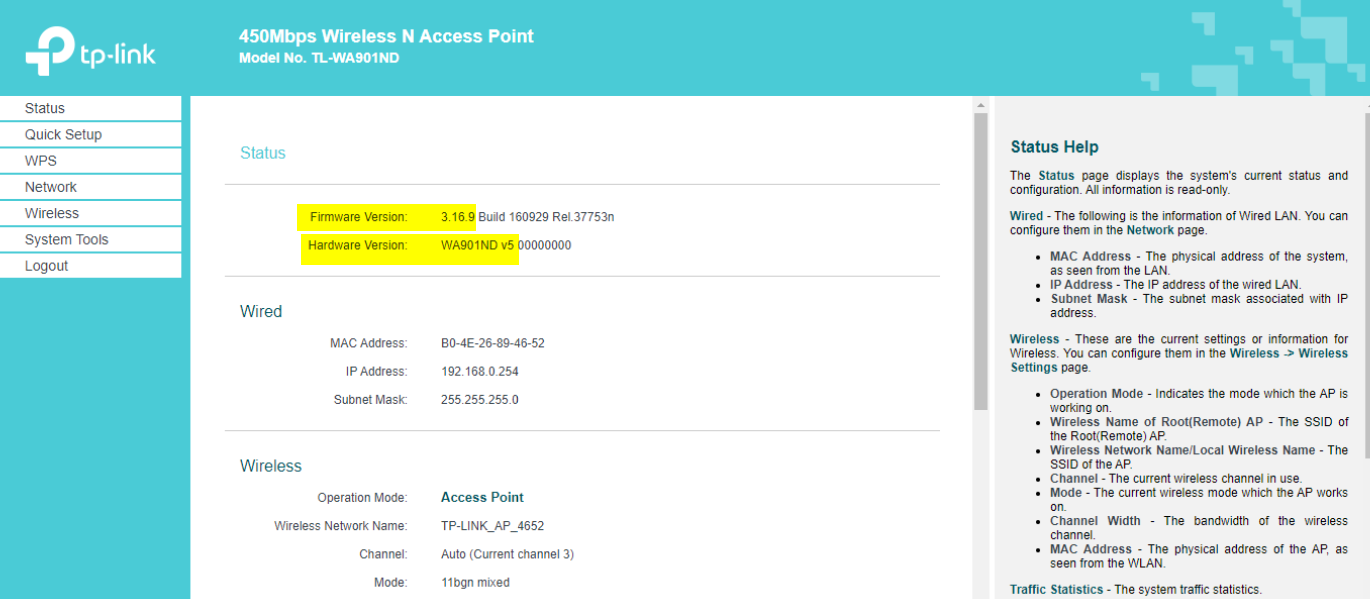Open Quick Setup in sidebar
The height and width of the screenshot is (599, 1370).
[x=90, y=134]
